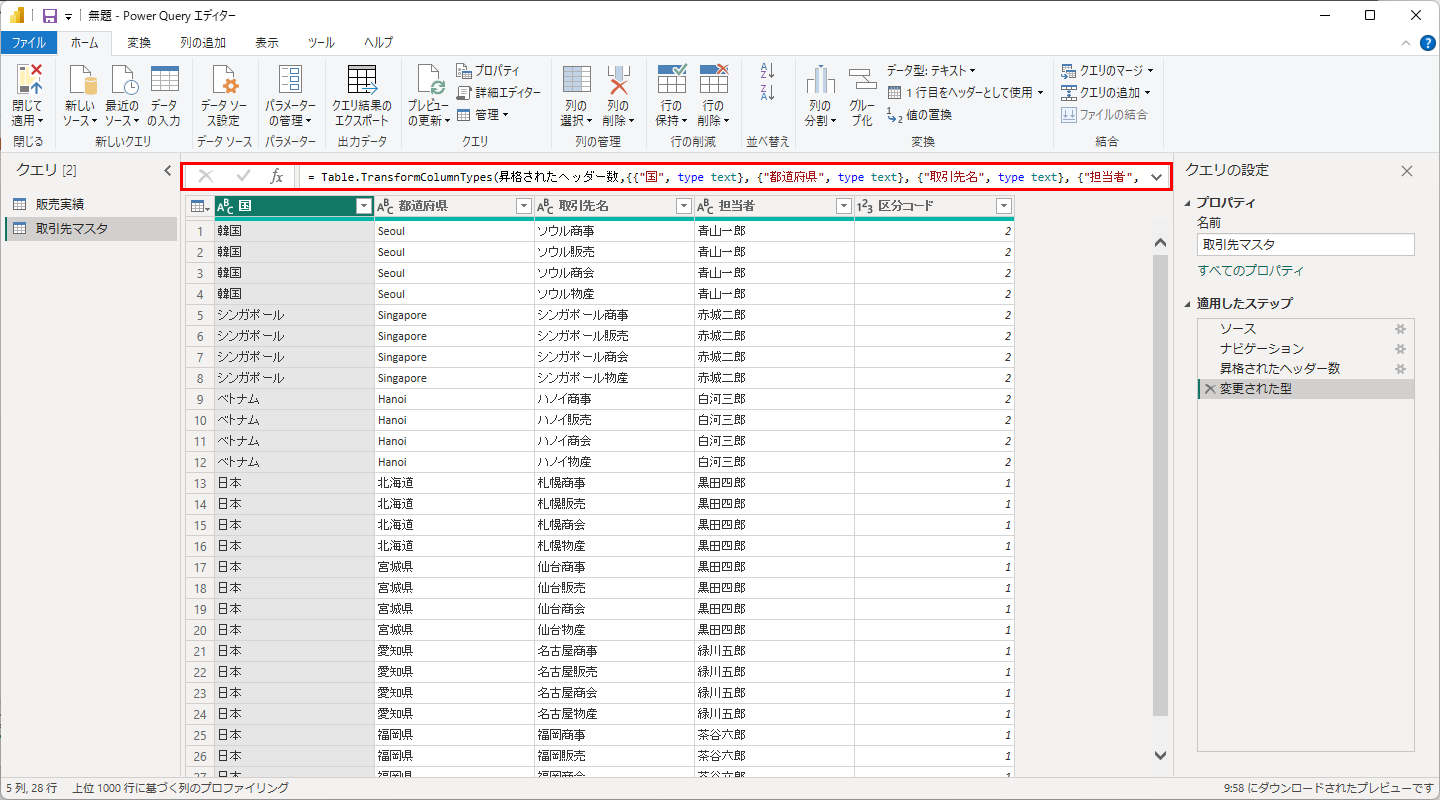This screenshot has width=1440, height=800.
Task: Open the すべてのプロパティ link
Action: point(1250,271)
